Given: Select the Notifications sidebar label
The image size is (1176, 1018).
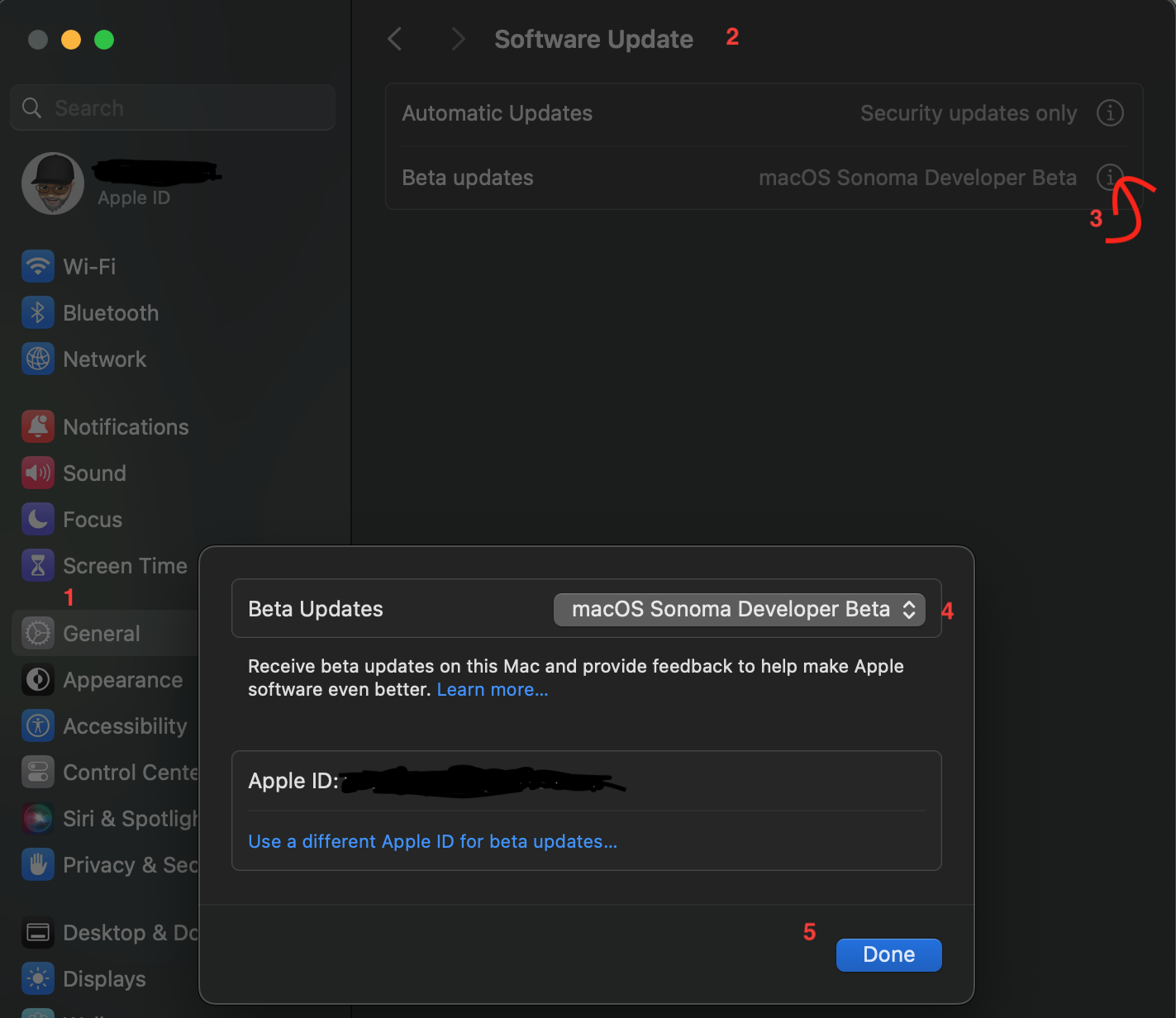Looking at the screenshot, I should point(126,426).
